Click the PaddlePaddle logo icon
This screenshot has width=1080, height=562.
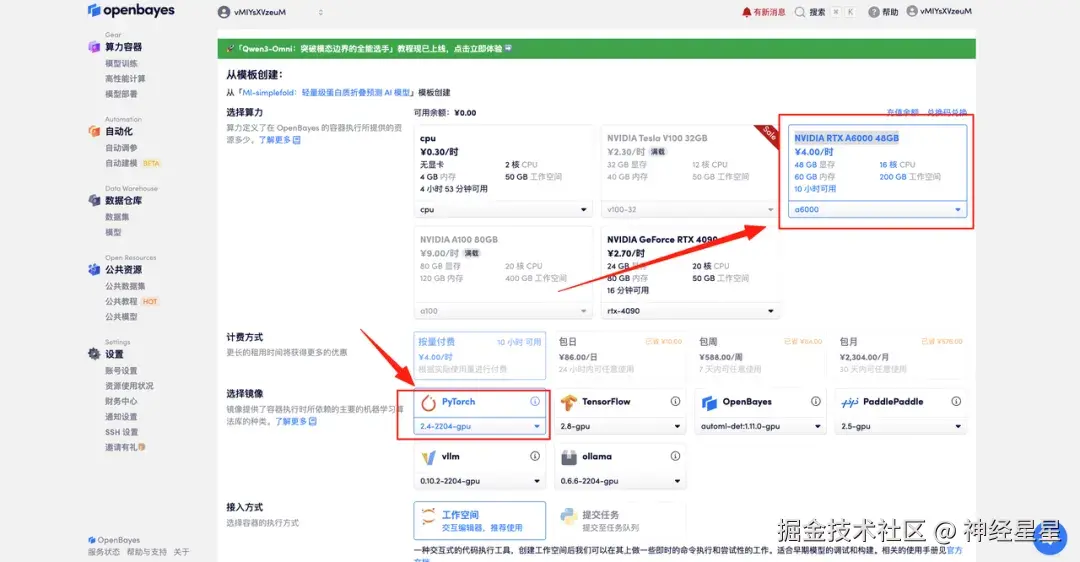click(849, 402)
